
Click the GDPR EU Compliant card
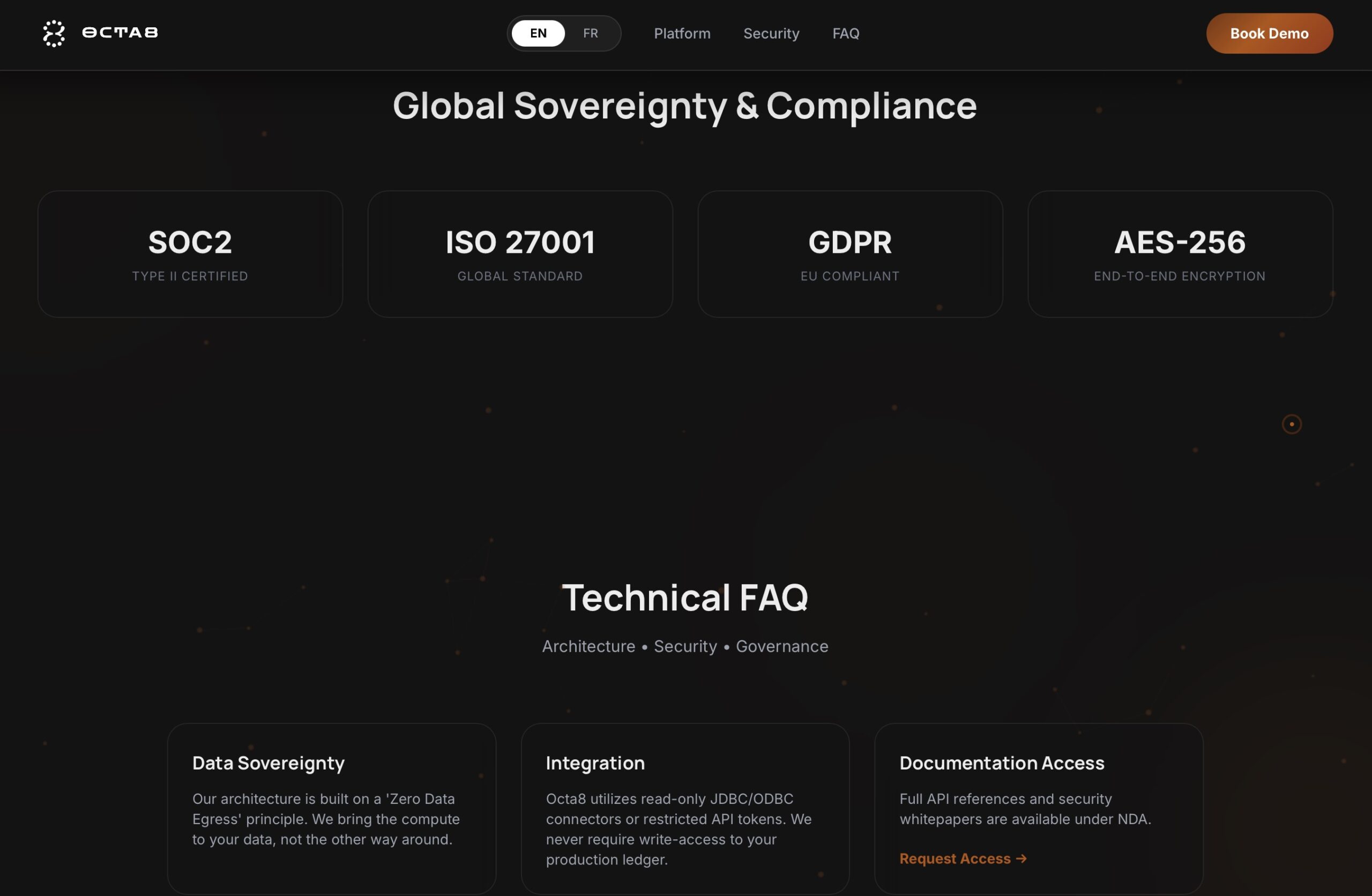point(851,253)
